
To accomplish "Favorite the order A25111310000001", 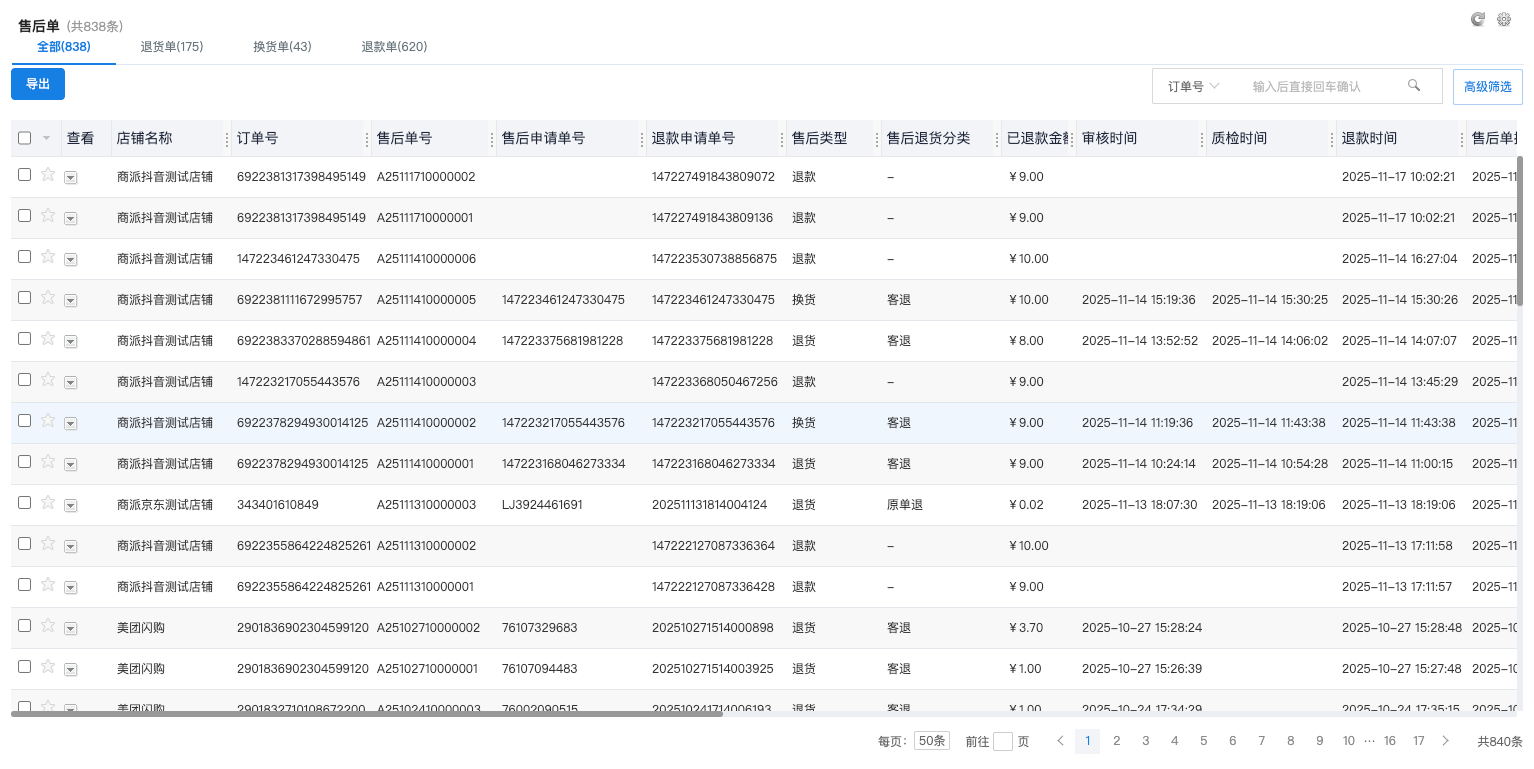I will [x=47, y=584].
